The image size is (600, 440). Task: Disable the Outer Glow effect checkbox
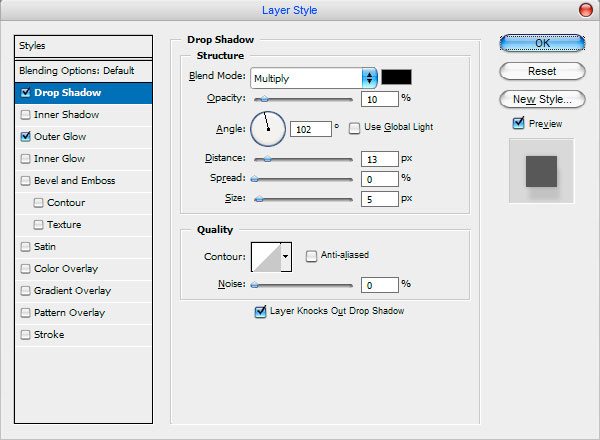(x=25, y=137)
